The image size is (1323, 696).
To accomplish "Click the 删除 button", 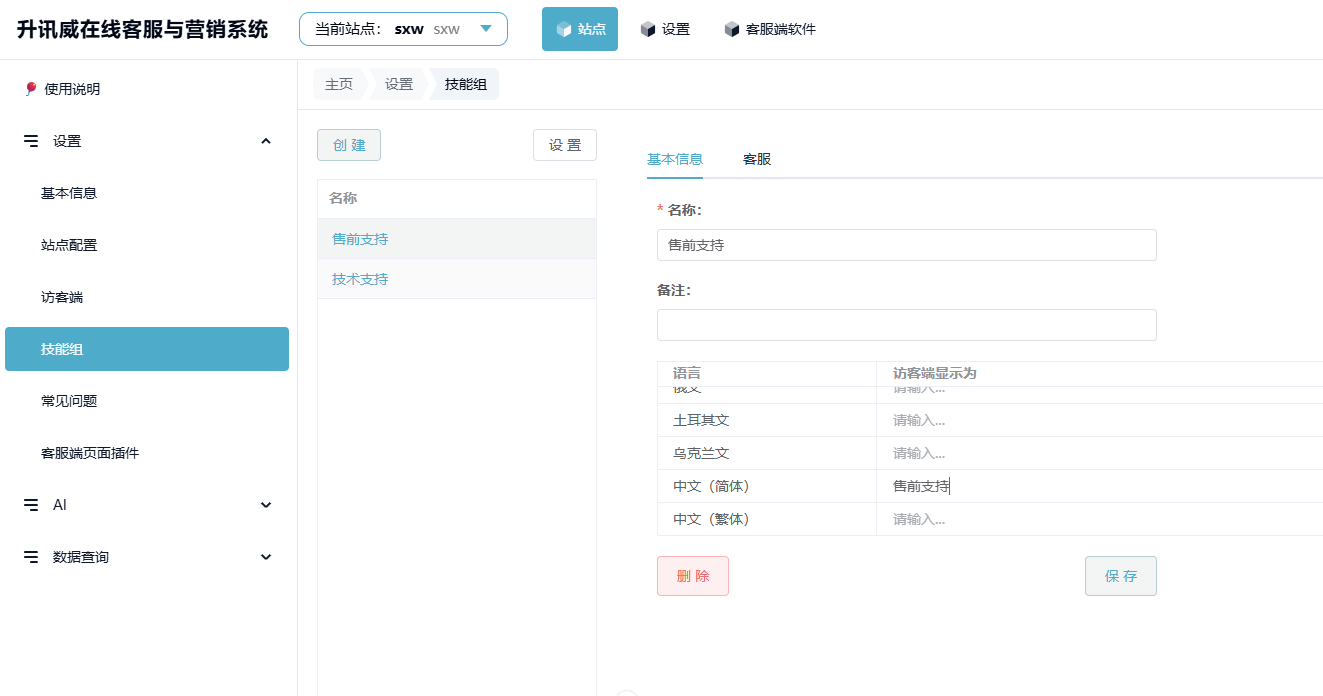I will tap(693, 576).
